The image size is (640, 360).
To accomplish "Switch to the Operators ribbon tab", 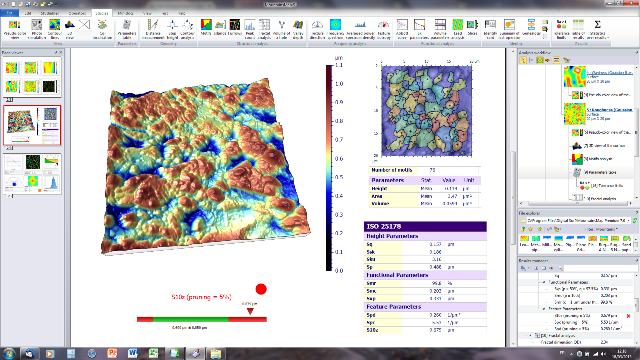I will [77, 13].
